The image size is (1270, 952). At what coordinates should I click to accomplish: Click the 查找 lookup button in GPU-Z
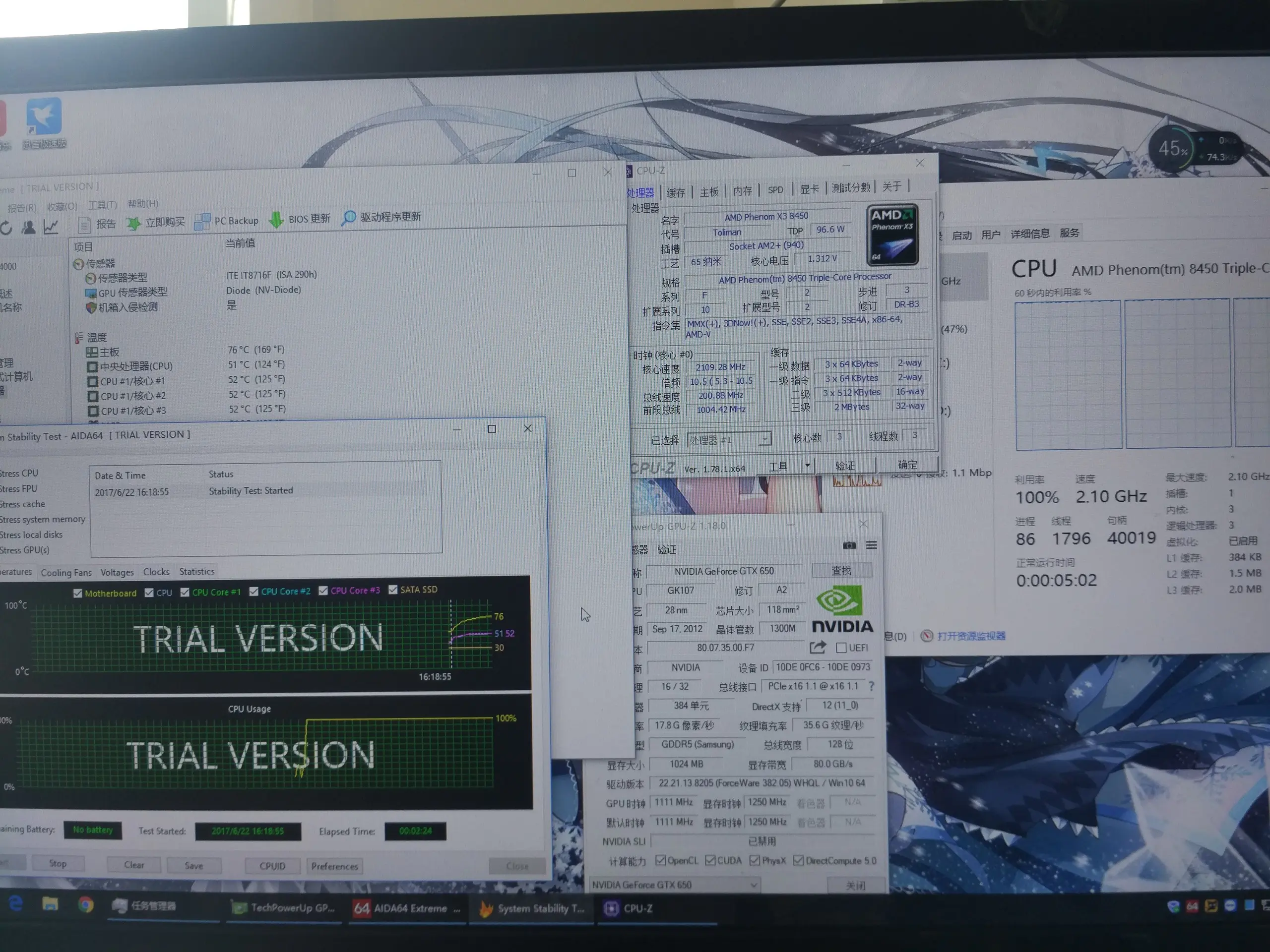point(842,570)
